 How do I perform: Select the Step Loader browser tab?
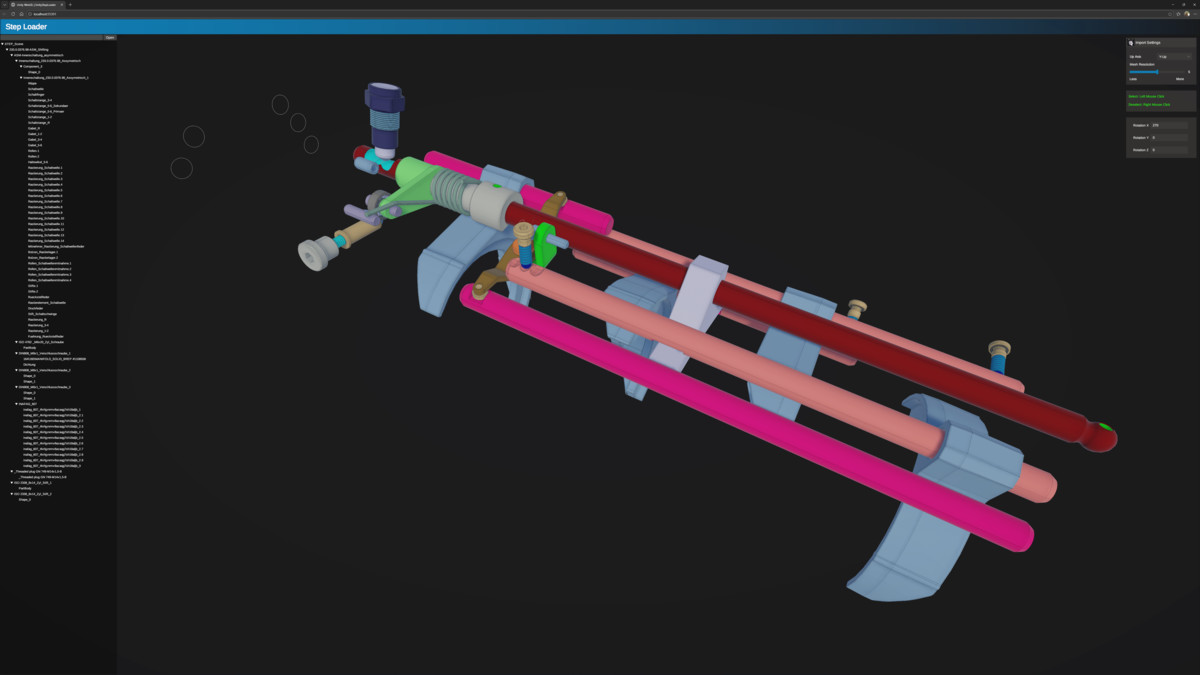[38, 4]
